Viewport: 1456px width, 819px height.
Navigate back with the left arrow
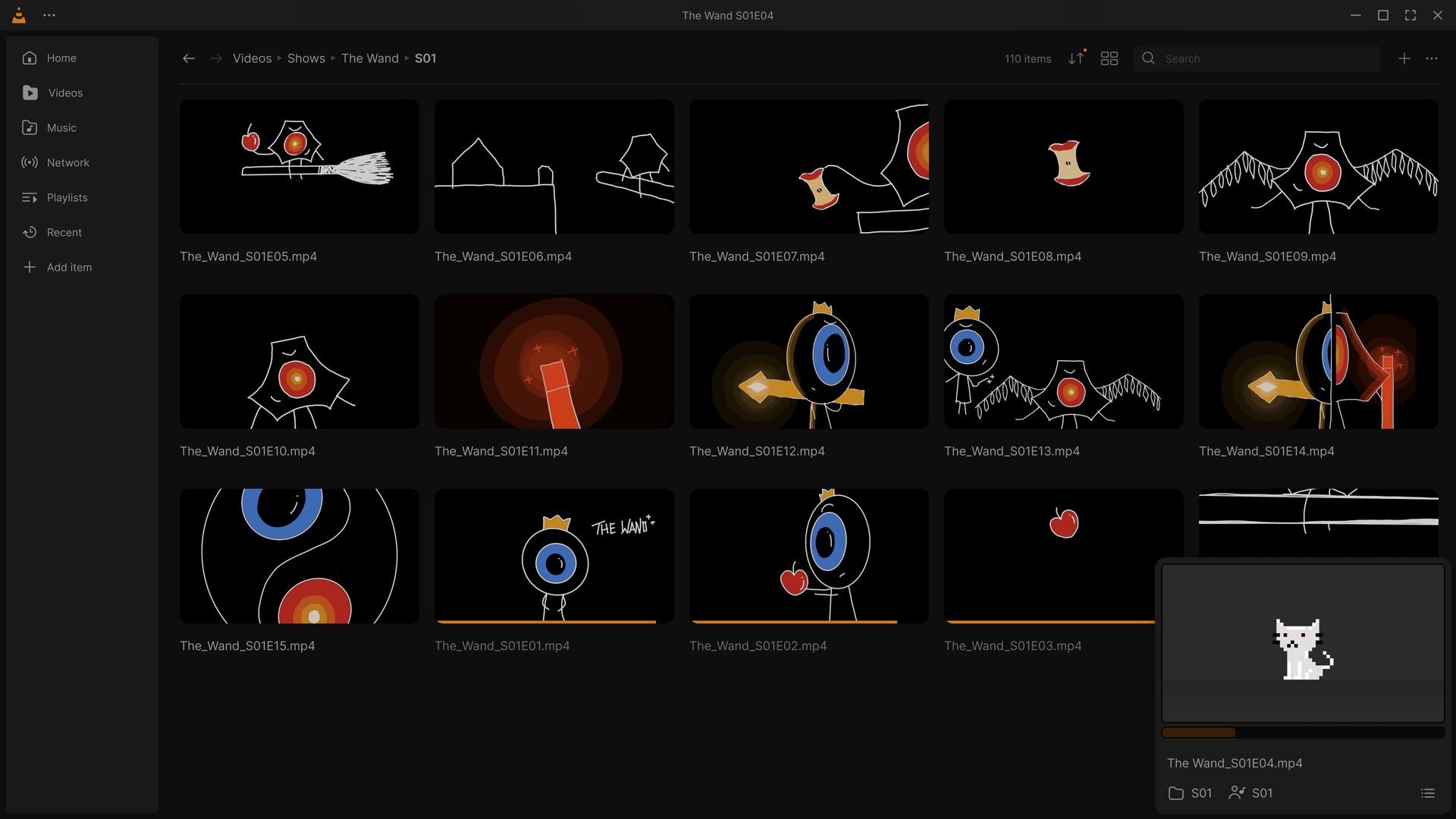tap(189, 58)
